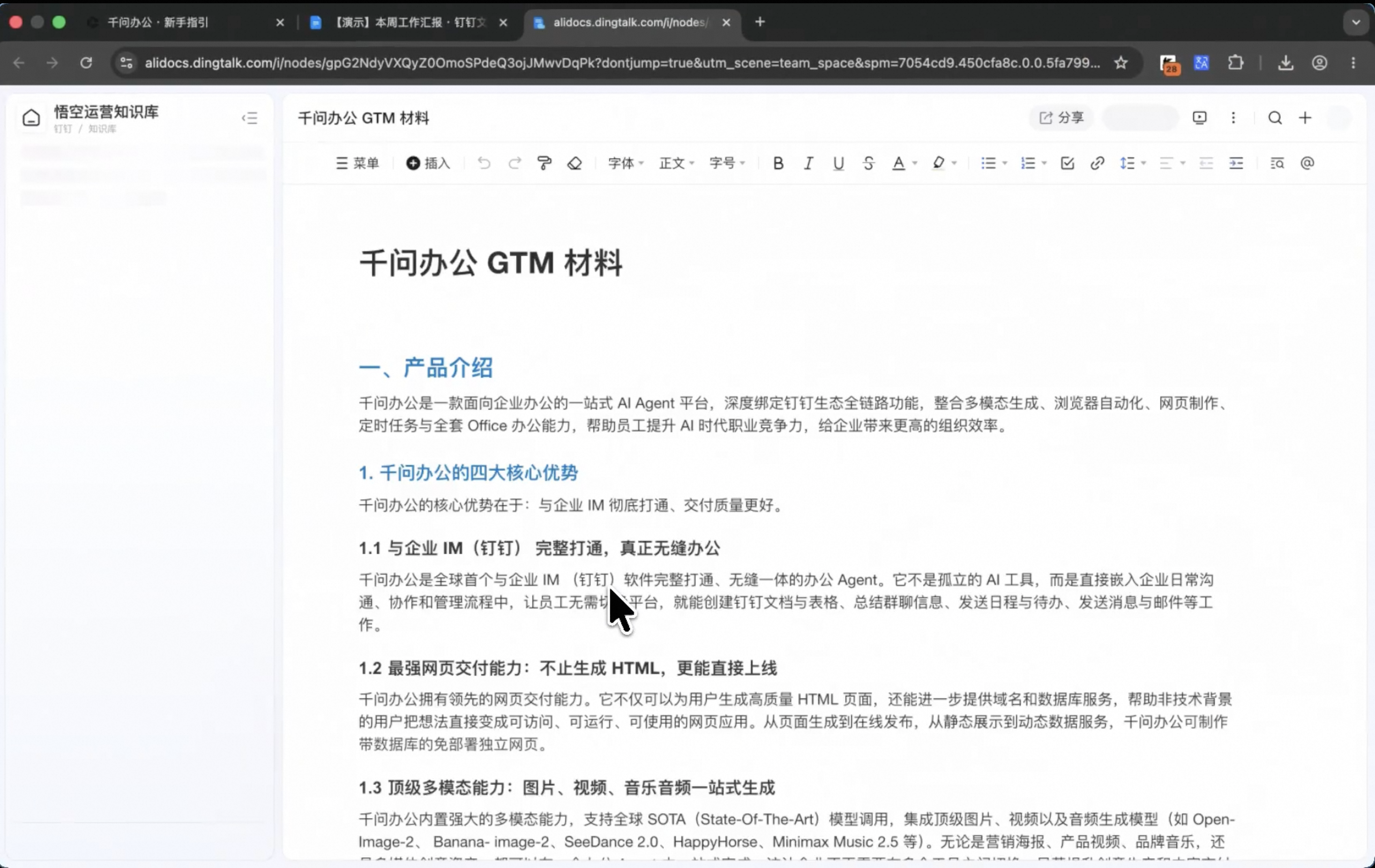The image size is (1375, 868).
Task: Expand the numbered list style arrow
Action: pyautogui.click(x=1045, y=163)
